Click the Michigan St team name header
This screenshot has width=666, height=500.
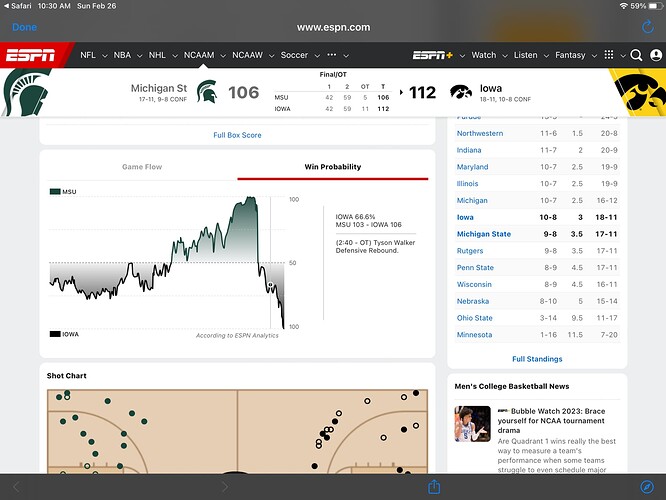[159, 88]
